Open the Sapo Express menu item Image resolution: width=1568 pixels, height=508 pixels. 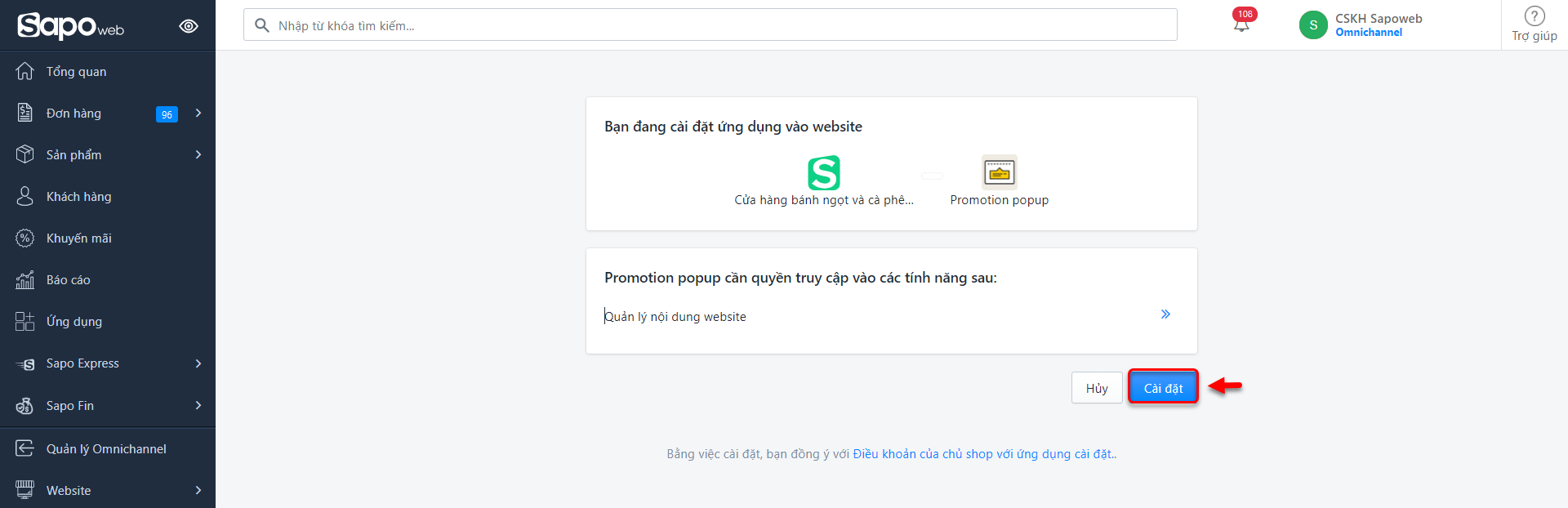(108, 363)
